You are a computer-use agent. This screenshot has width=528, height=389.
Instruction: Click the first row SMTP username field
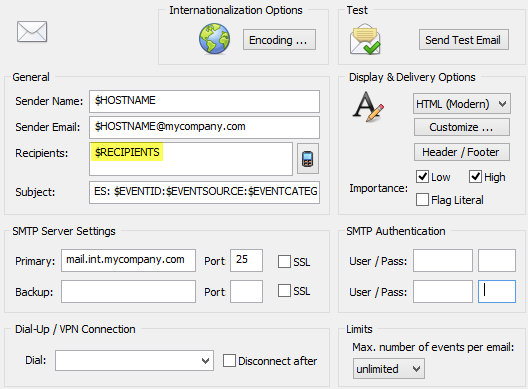click(443, 260)
